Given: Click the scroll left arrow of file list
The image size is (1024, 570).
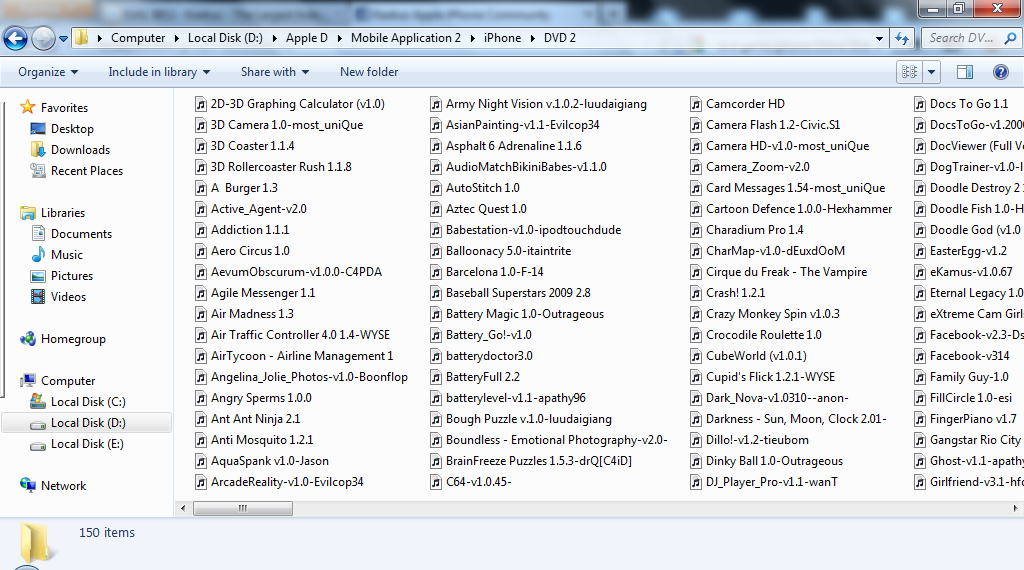Looking at the screenshot, I should pos(183,509).
